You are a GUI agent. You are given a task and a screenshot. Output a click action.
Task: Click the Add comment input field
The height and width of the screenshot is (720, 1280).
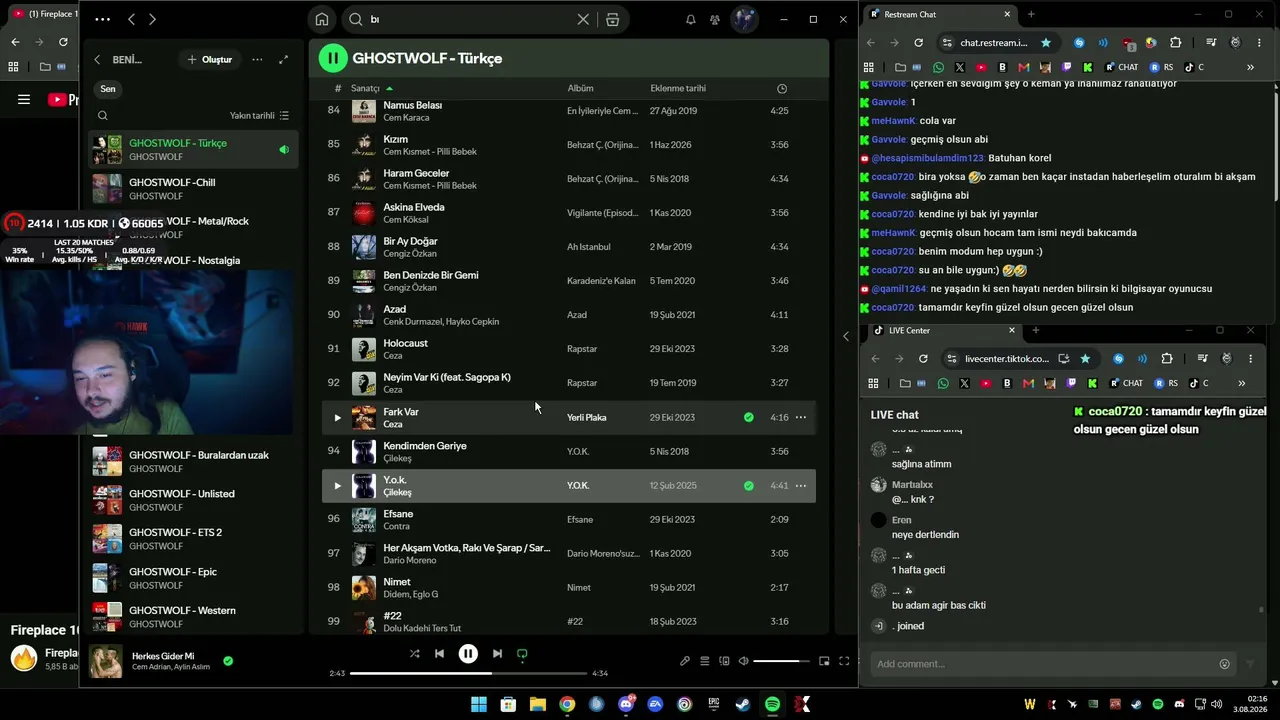[1041, 664]
